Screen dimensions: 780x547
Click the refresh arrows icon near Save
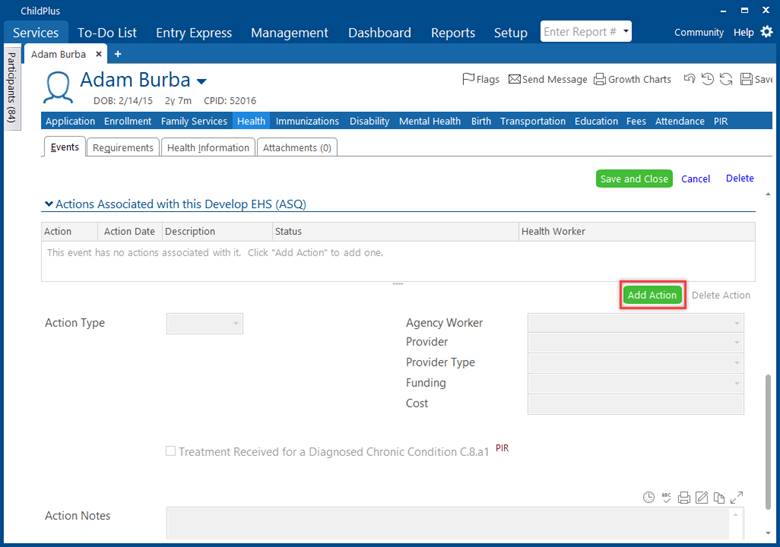coord(725,79)
